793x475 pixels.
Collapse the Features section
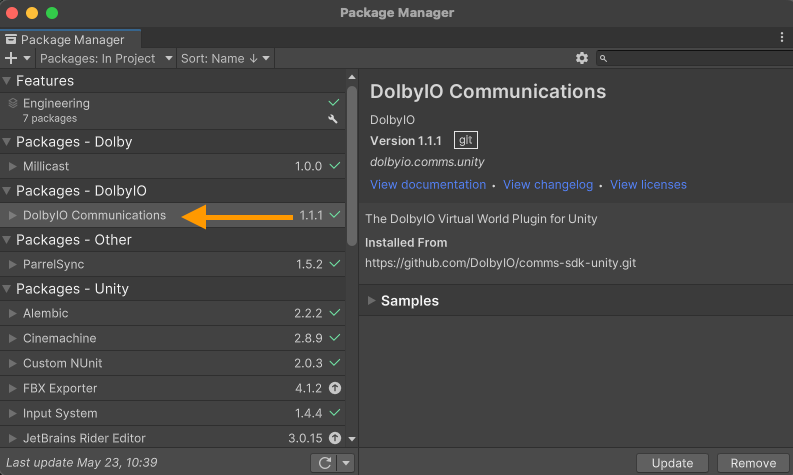tap(7, 80)
